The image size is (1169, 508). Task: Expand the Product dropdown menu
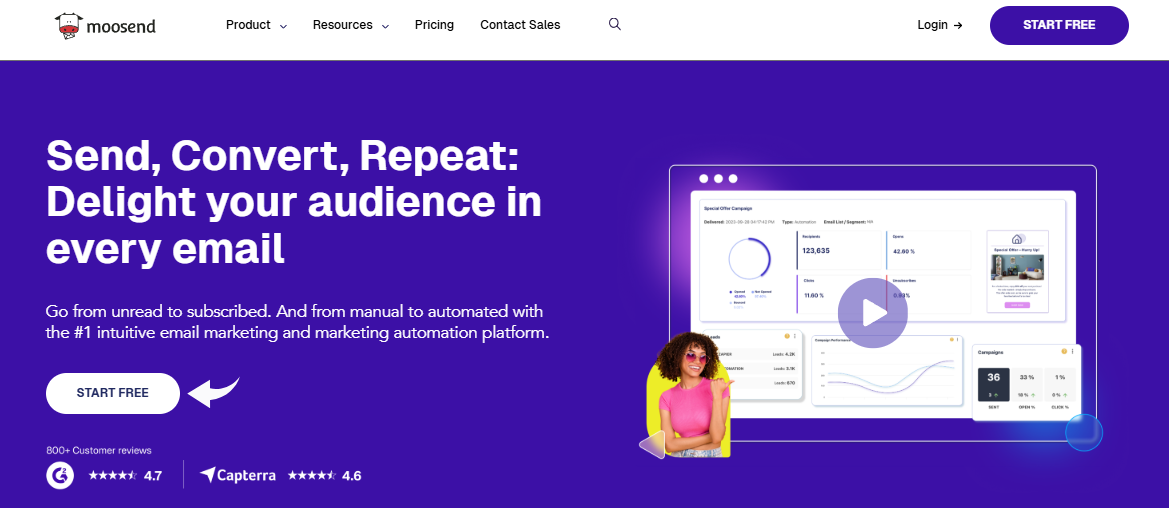pos(256,25)
